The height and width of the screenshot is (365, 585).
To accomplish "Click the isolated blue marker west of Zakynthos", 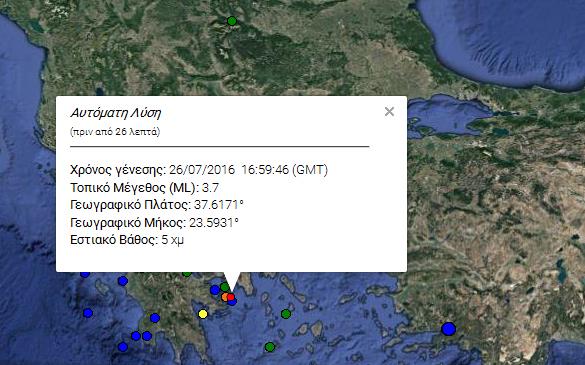I will [x=88, y=313].
